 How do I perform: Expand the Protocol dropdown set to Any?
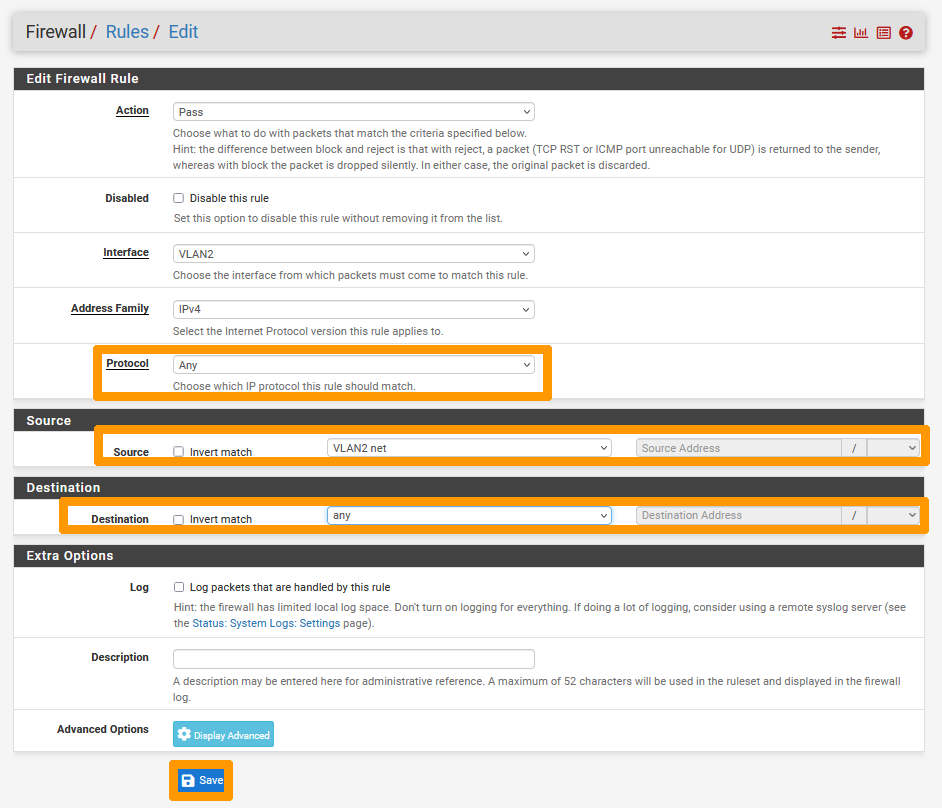[353, 365]
